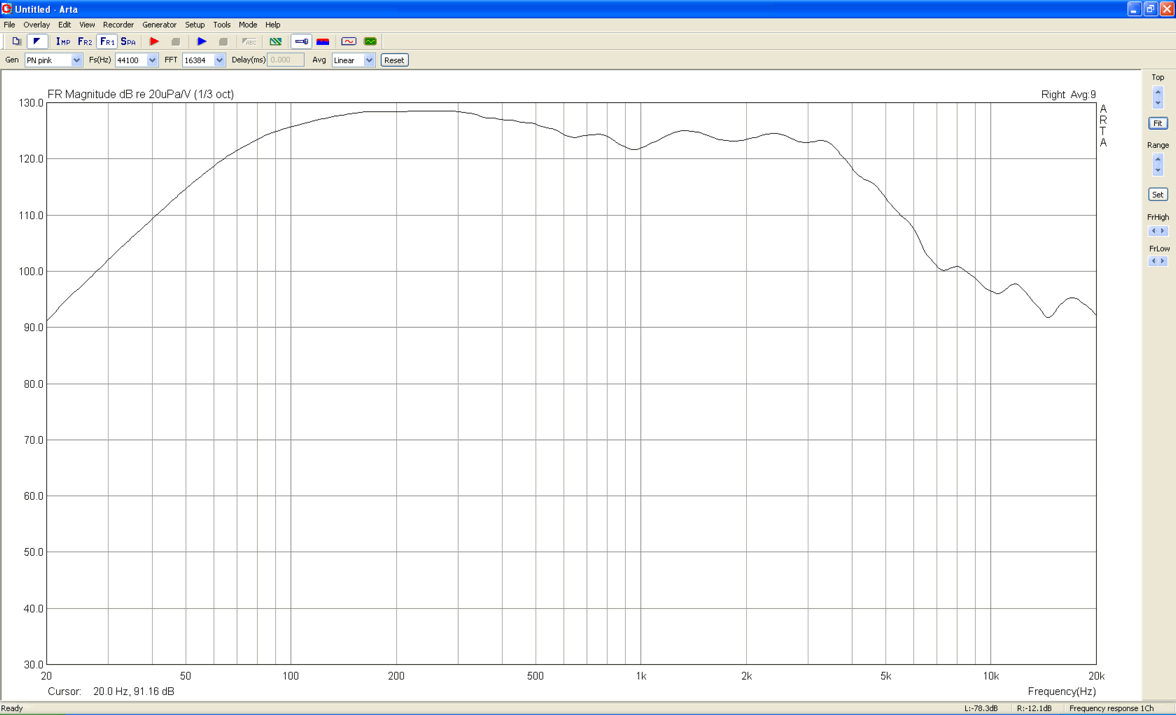Select Fr1 single channel frequency response mode
The width and height of the screenshot is (1176, 715).
click(x=107, y=41)
